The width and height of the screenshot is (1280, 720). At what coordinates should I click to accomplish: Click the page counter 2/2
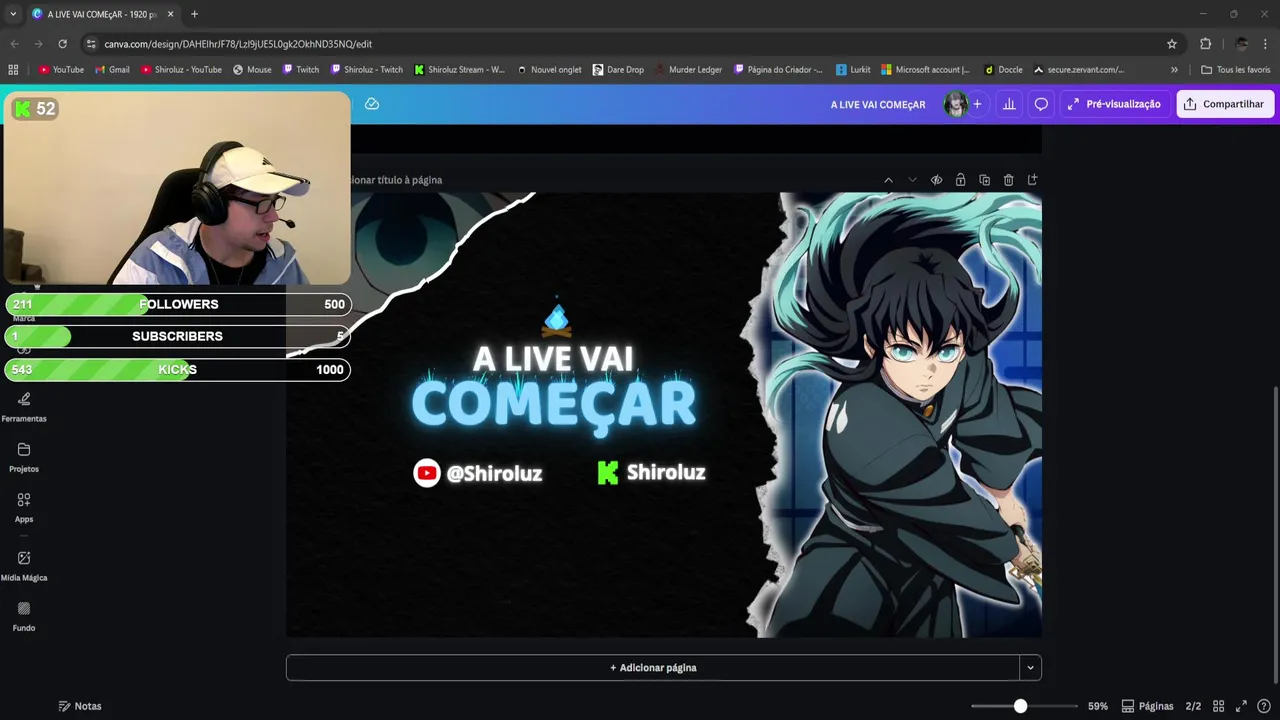click(1193, 706)
